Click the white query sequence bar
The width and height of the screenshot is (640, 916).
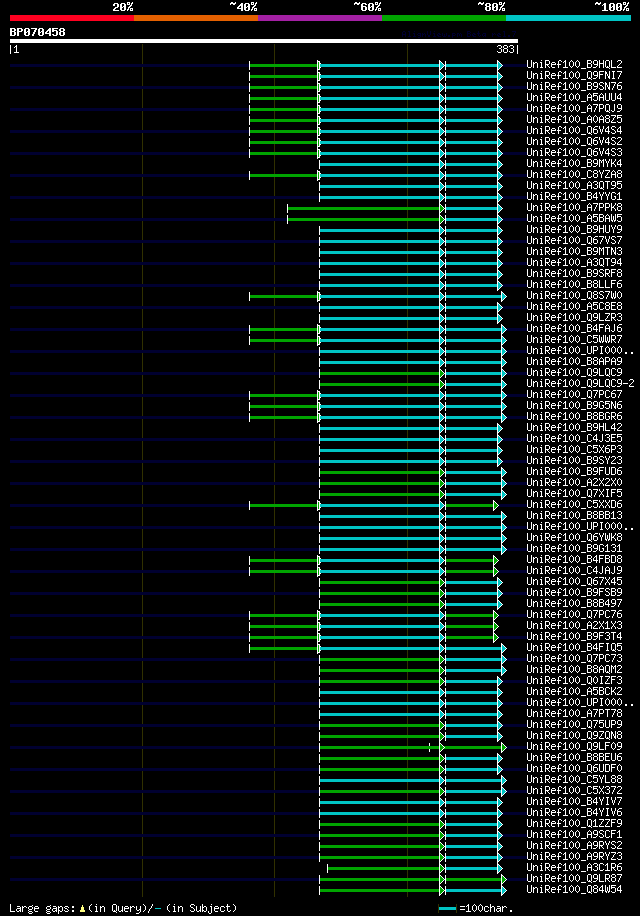coord(264,41)
